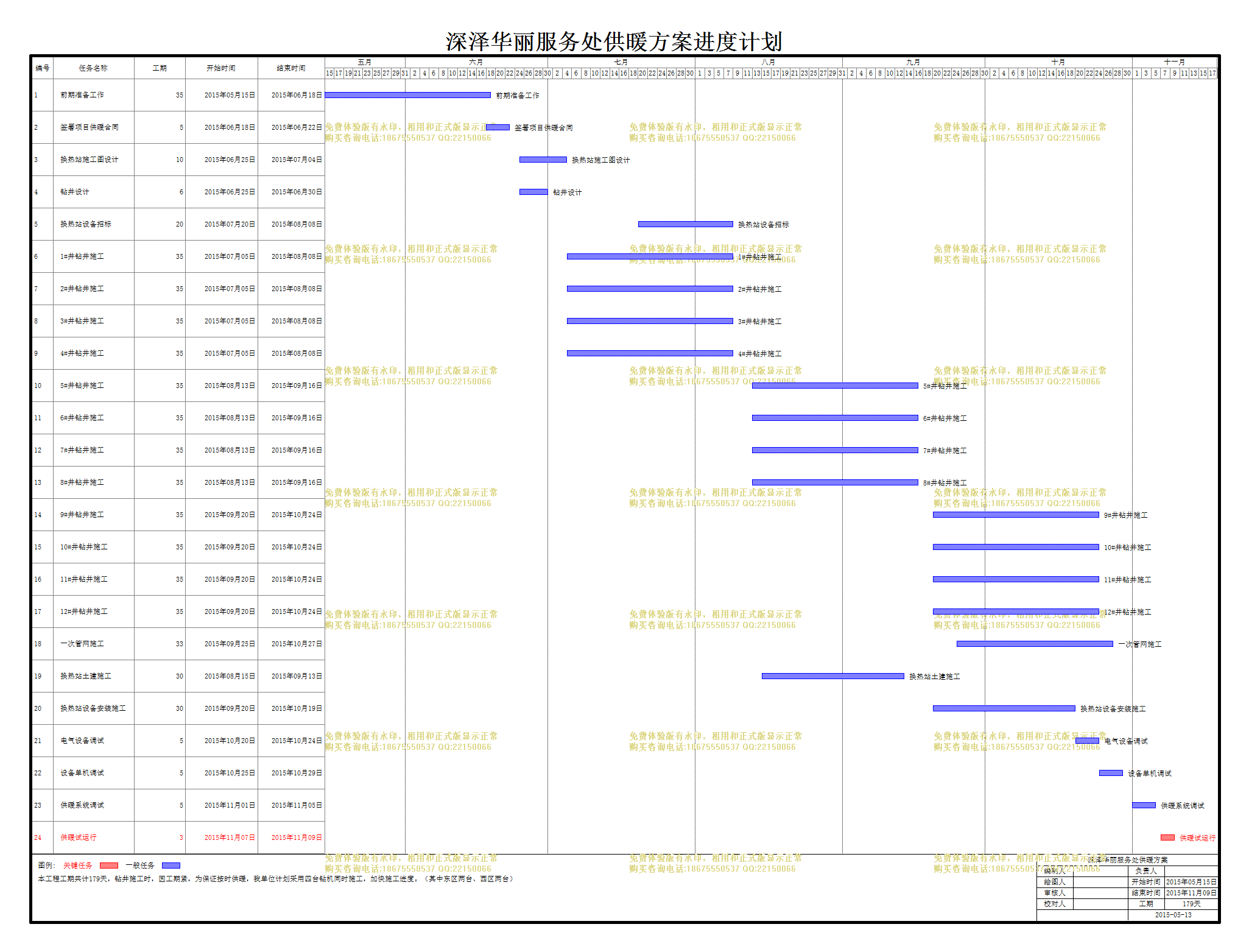Click the 六月 month header
The width and height of the screenshot is (1249, 952).
pos(476,62)
